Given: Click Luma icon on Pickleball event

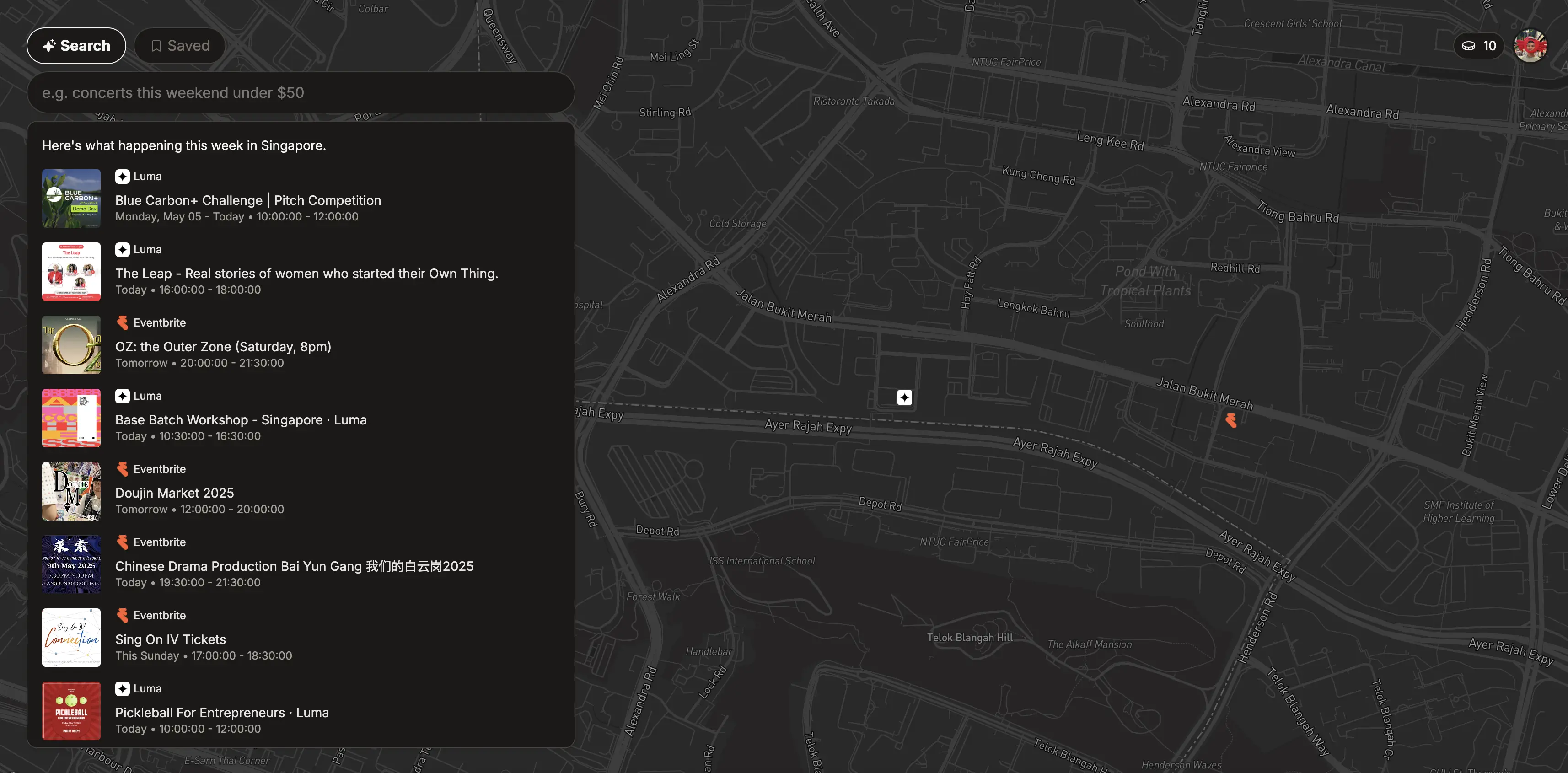Looking at the screenshot, I should 122,688.
